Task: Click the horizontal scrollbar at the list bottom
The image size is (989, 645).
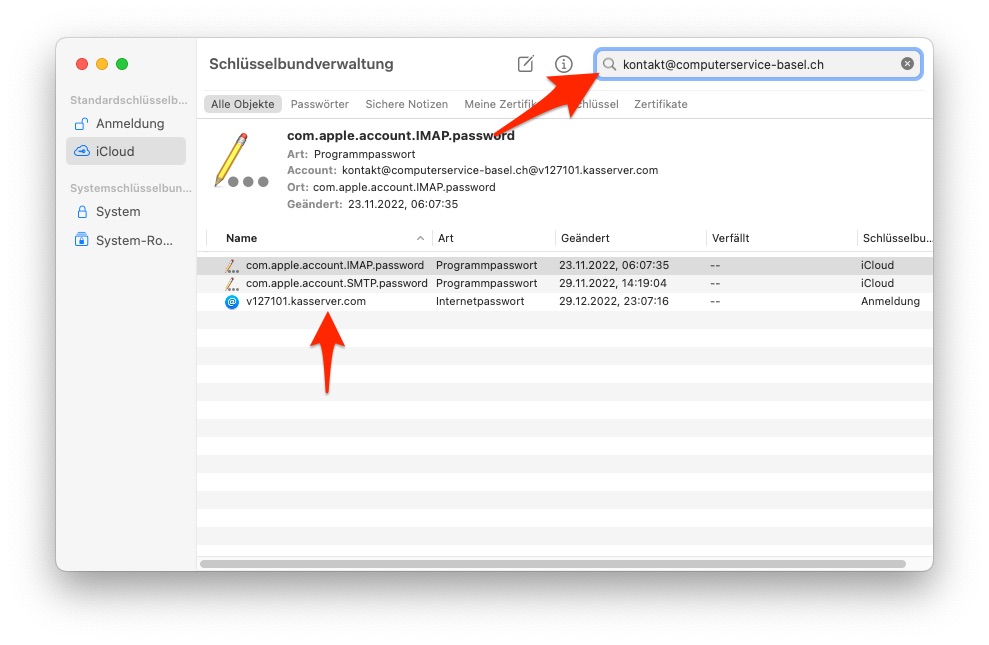Action: [x=553, y=564]
